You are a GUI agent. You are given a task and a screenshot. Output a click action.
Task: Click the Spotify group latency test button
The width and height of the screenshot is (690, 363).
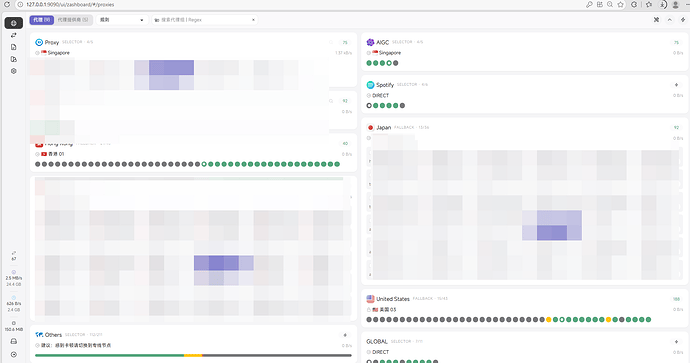click(x=676, y=84)
